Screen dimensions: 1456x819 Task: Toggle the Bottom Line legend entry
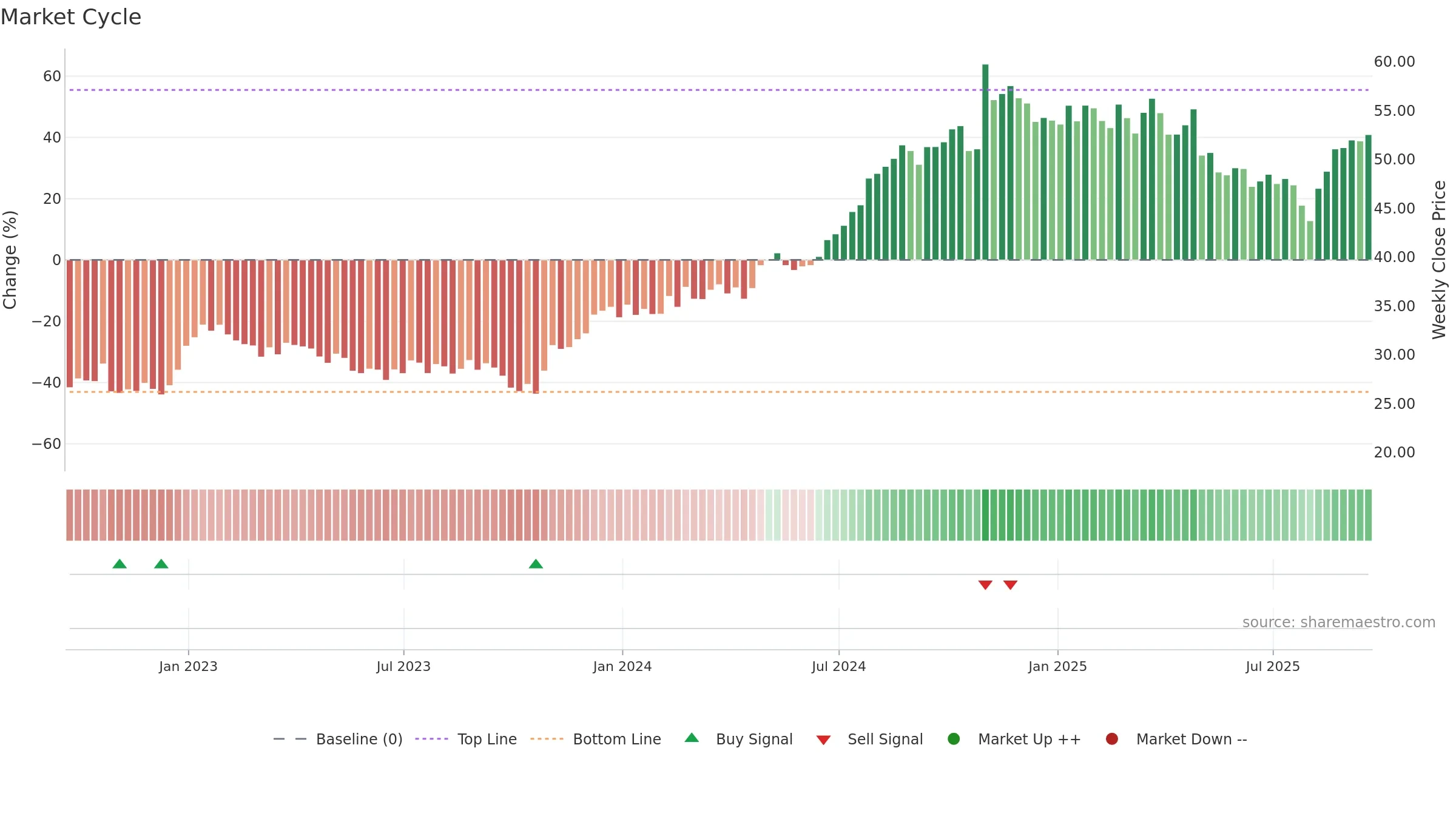pos(596,739)
